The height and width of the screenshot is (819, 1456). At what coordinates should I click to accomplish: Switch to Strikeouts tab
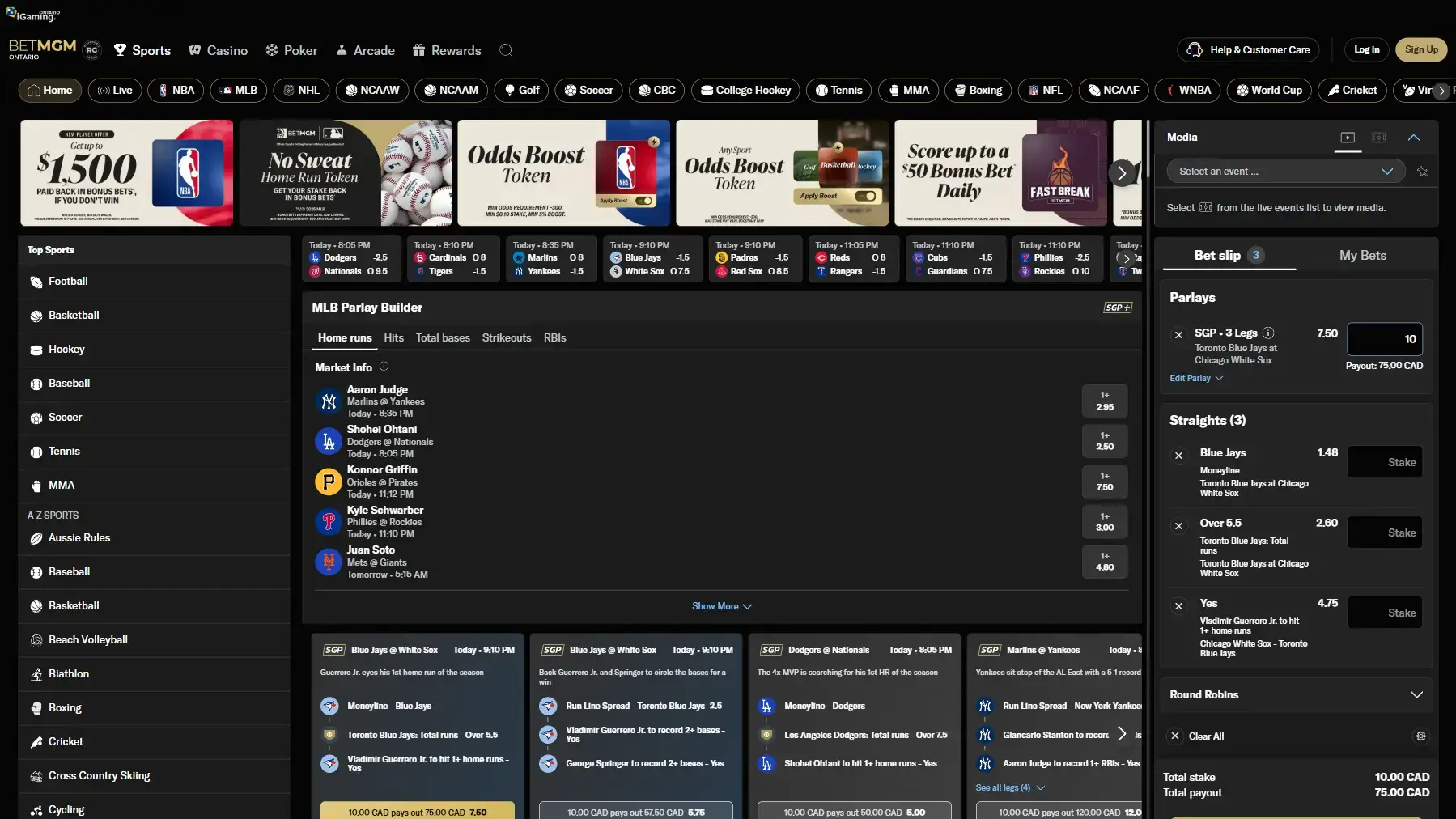507,337
